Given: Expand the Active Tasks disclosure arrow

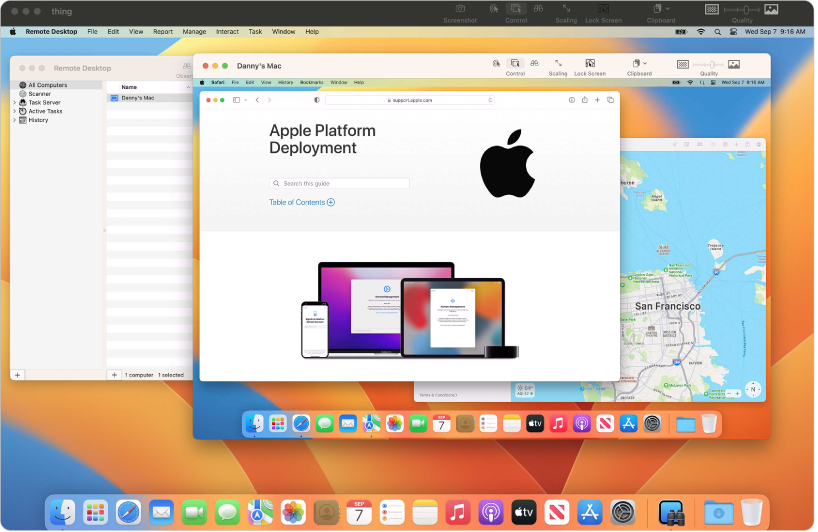Looking at the screenshot, I should click(15, 112).
